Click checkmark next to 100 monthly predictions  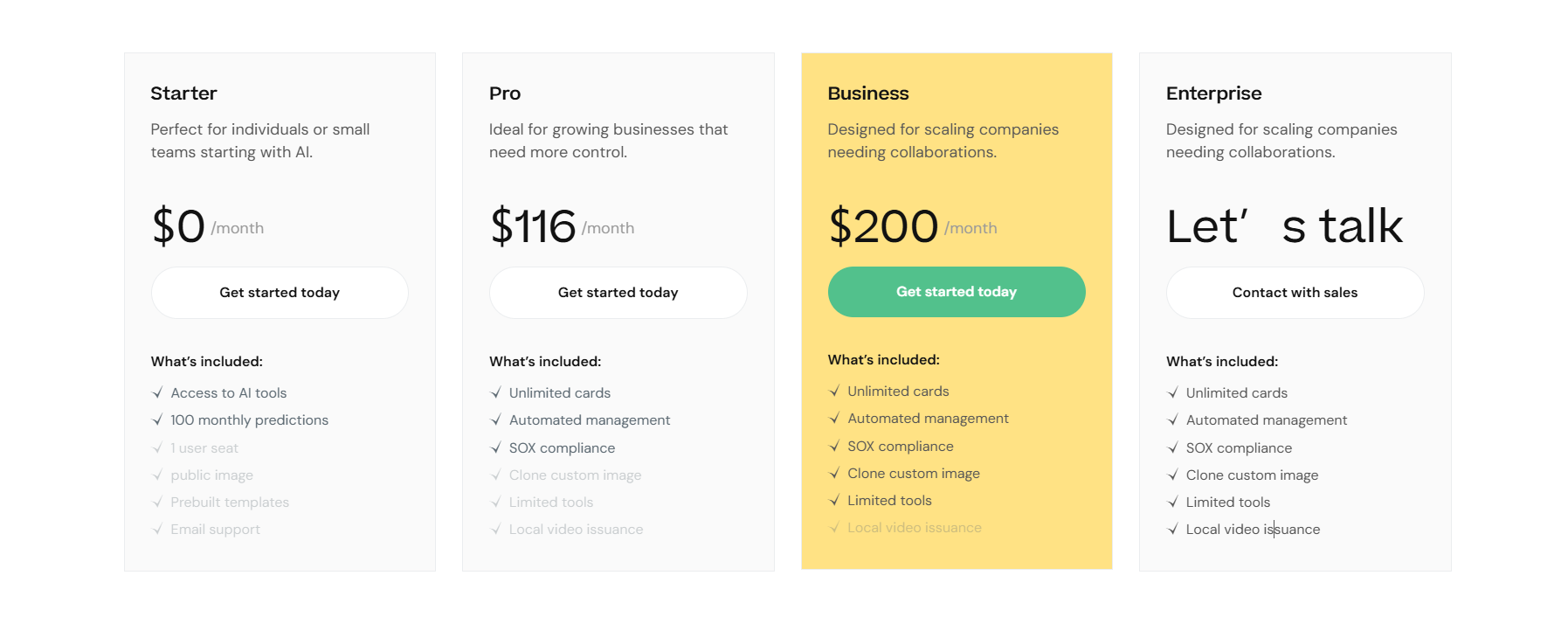157,420
